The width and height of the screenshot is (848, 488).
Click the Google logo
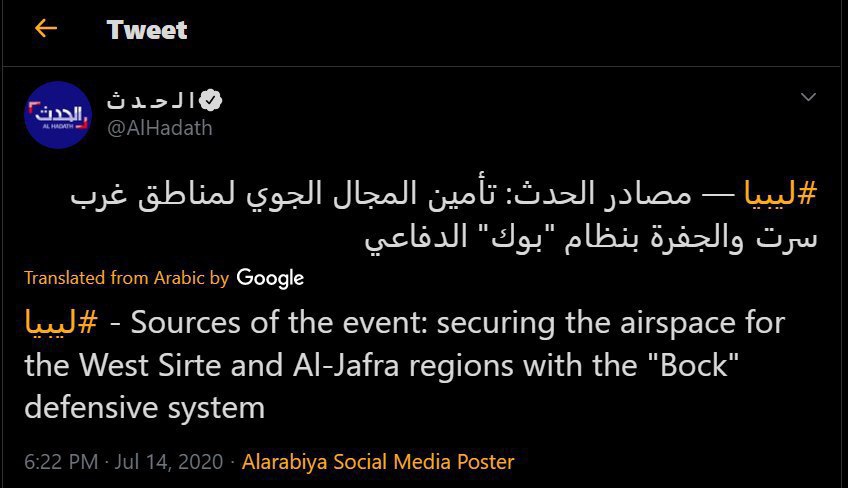(270, 278)
